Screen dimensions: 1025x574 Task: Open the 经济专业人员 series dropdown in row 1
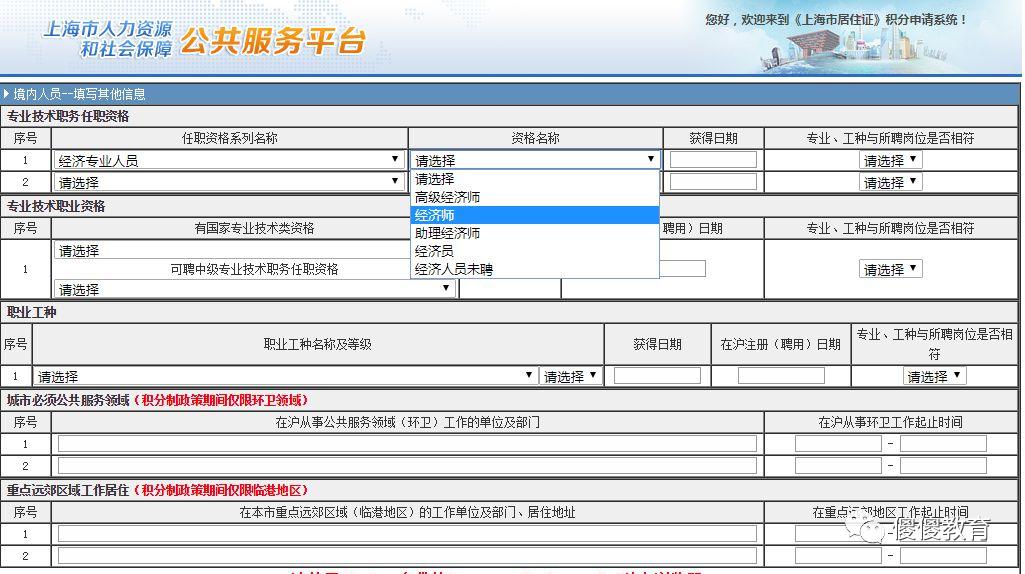point(229,160)
